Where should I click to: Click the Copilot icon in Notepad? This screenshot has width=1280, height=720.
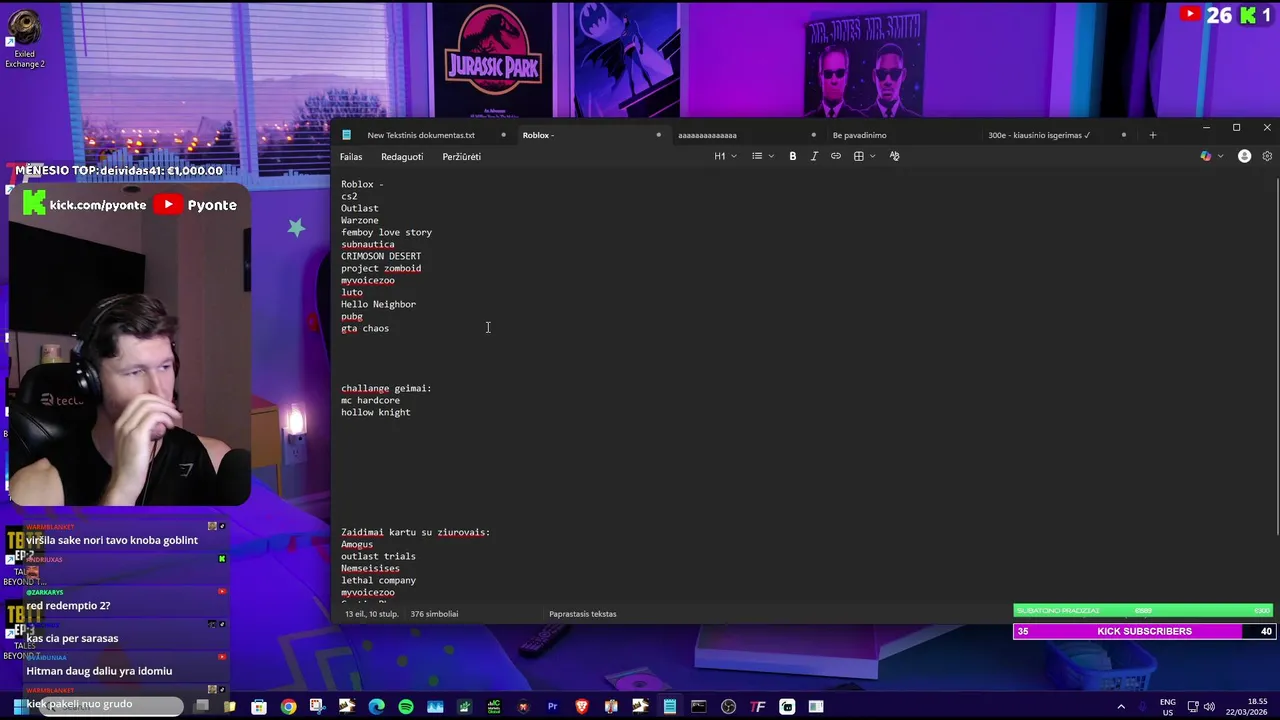click(1206, 156)
